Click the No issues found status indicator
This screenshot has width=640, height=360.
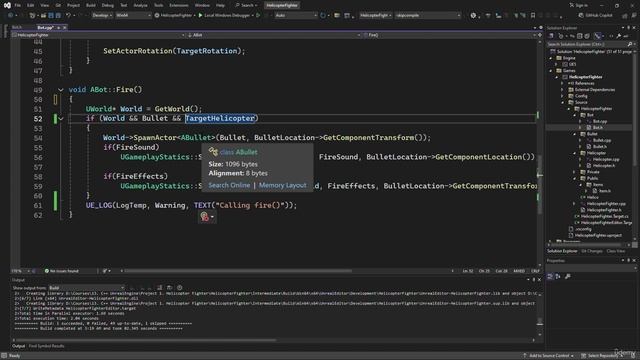point(62,271)
